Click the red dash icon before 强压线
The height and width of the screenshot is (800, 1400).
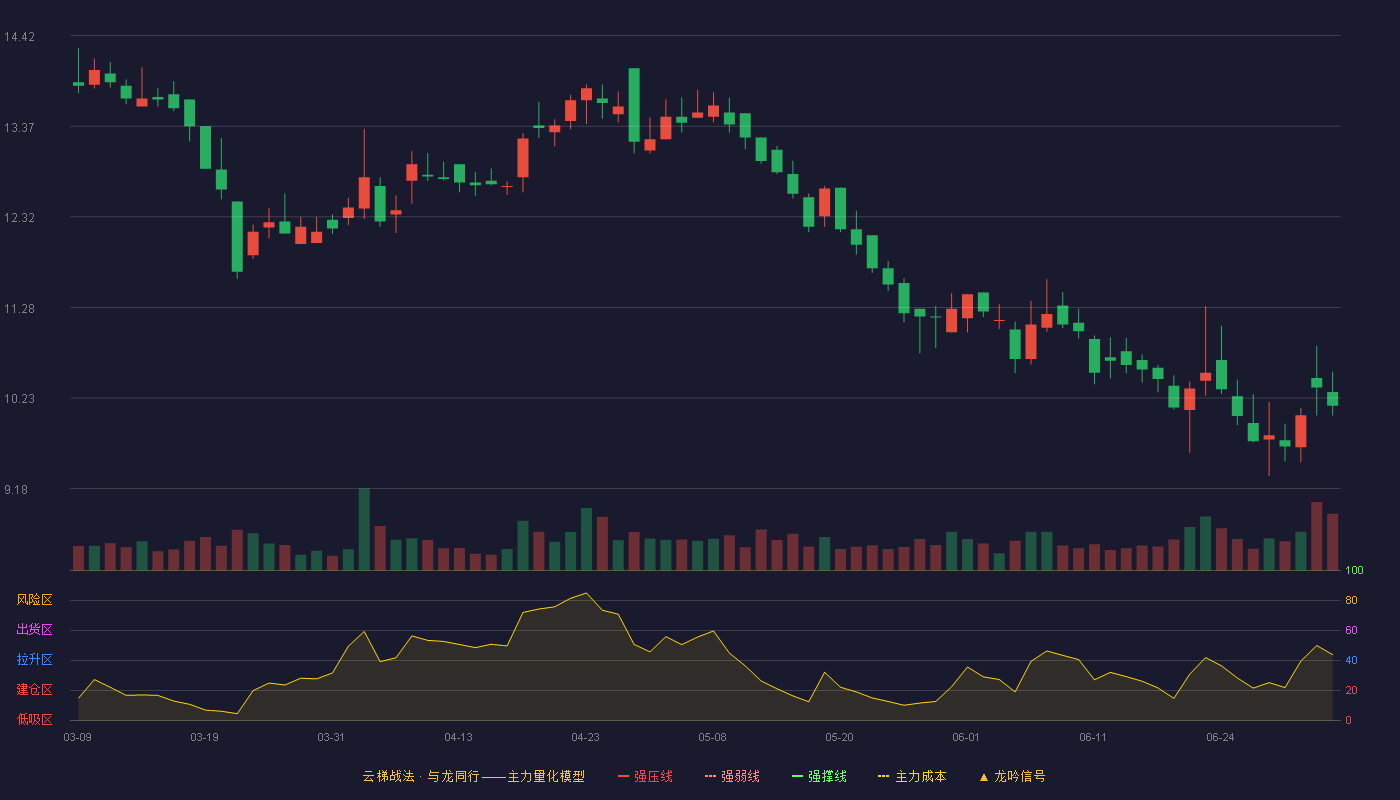tap(624, 776)
